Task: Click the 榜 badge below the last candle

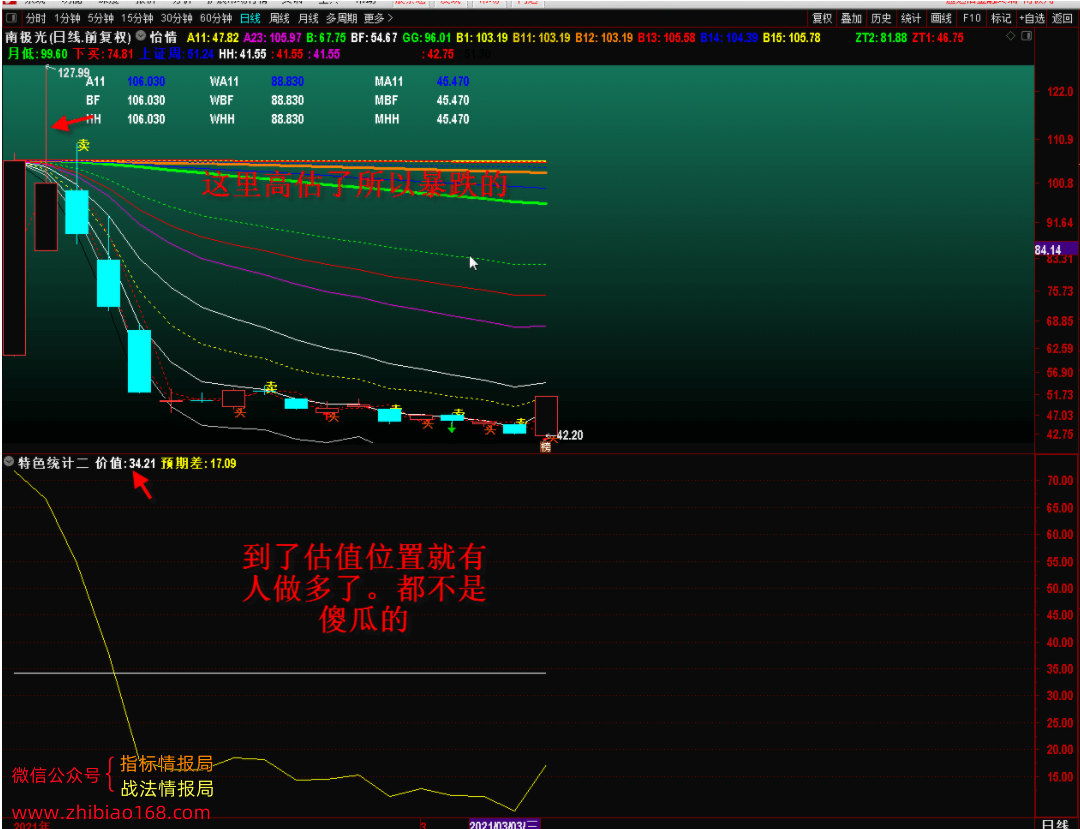Action: (546, 447)
